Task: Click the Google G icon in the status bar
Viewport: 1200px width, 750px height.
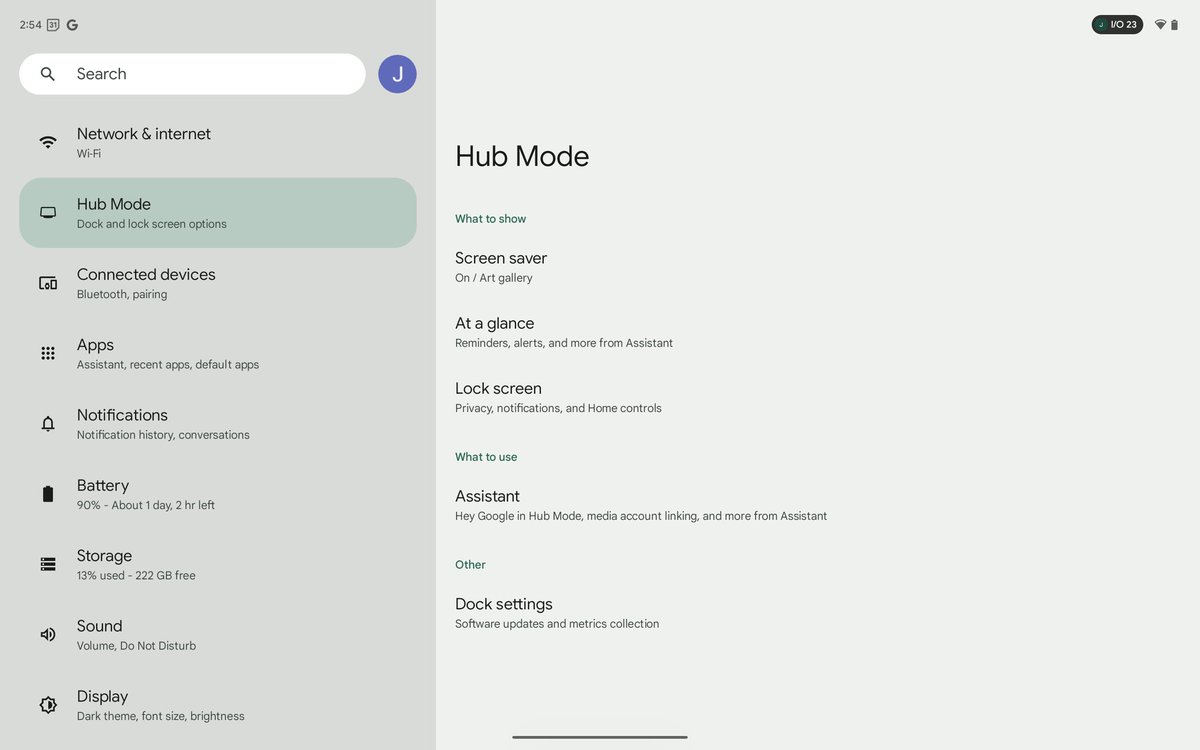Action: 71,23
